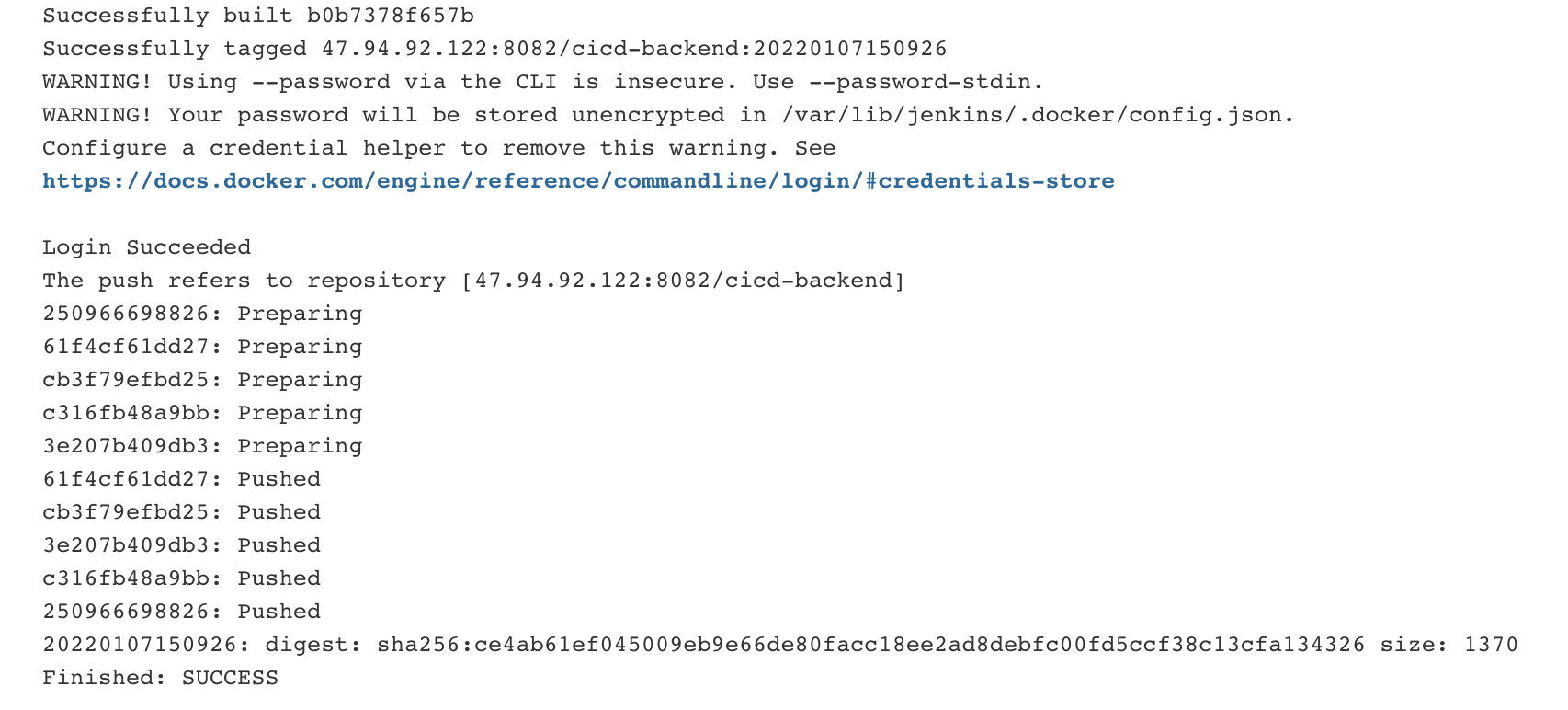Click the 'Login Succeeded' message

(147, 247)
